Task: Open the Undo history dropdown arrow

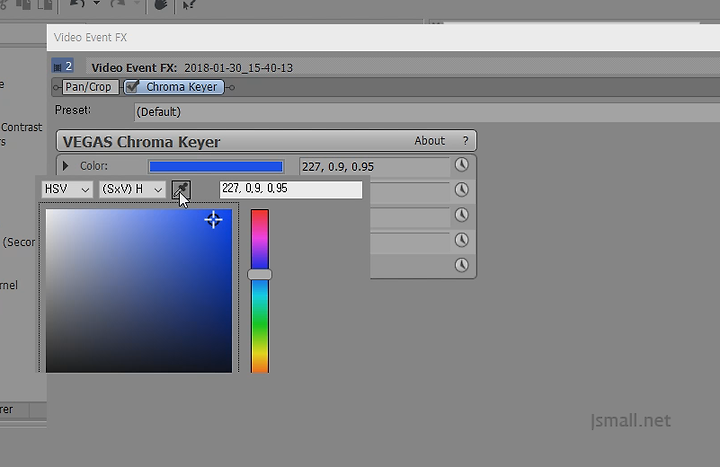Action: click(x=96, y=4)
